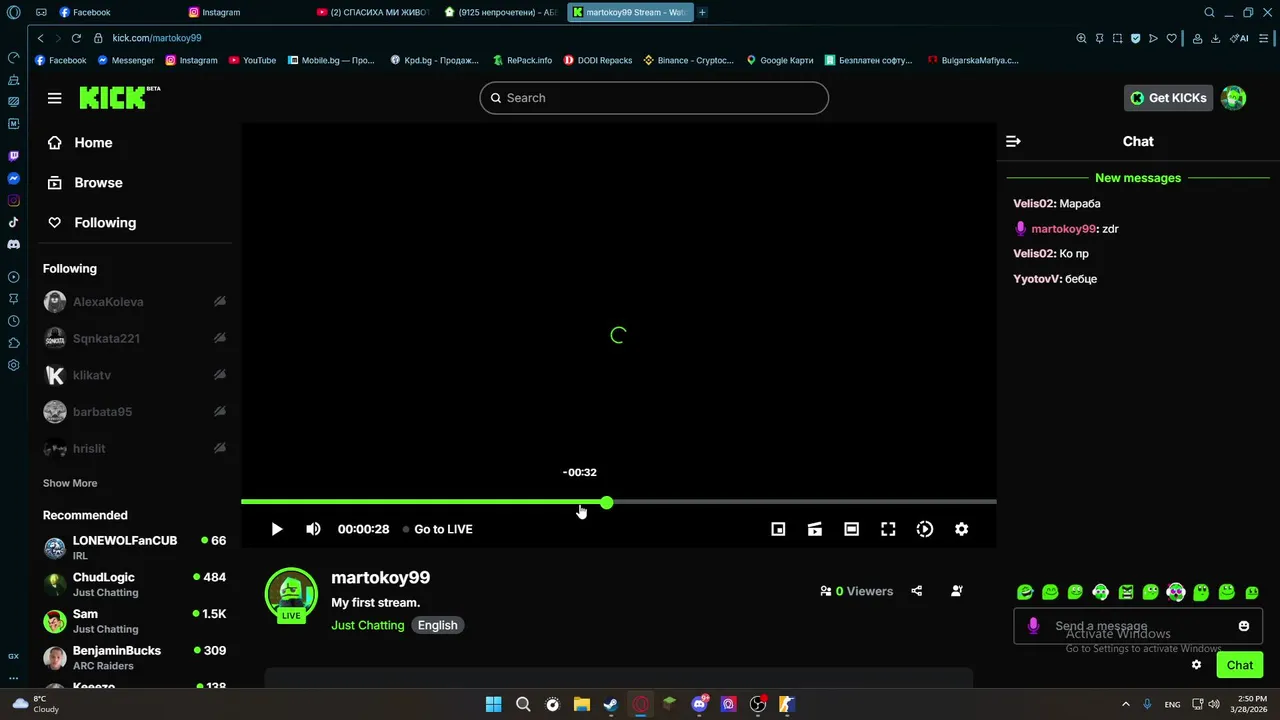Insert the first laughing green emote
This screenshot has width=1280, height=720.
[1025, 592]
